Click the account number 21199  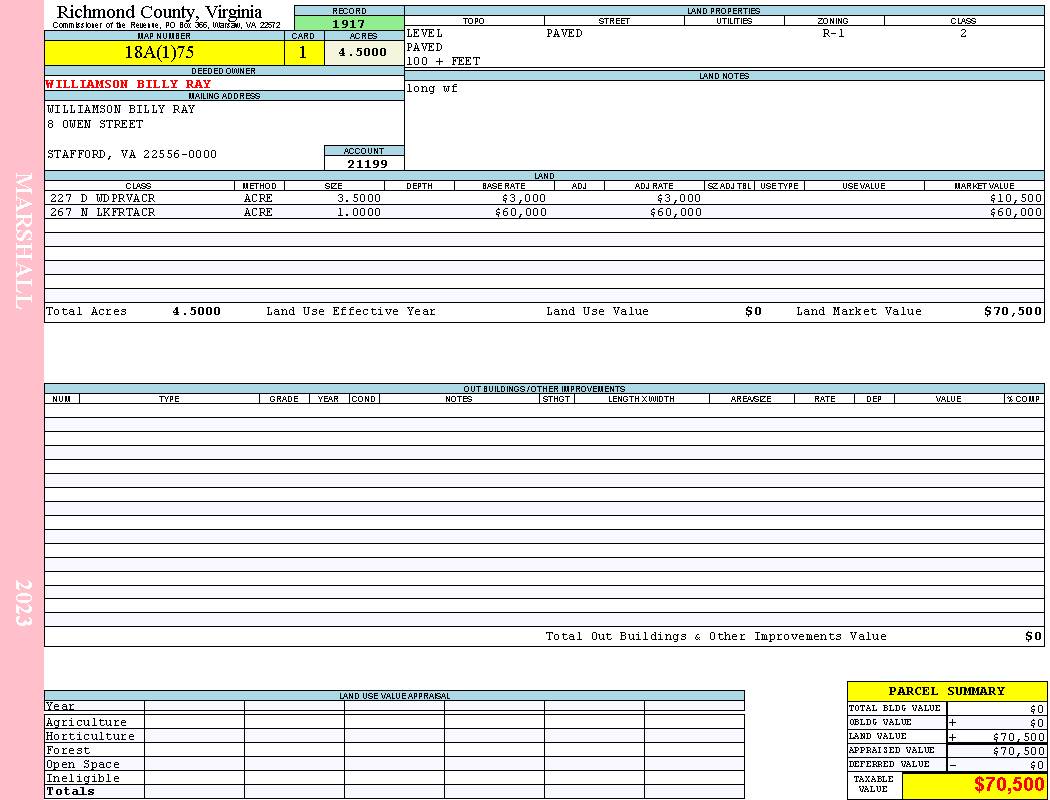[x=367, y=163]
